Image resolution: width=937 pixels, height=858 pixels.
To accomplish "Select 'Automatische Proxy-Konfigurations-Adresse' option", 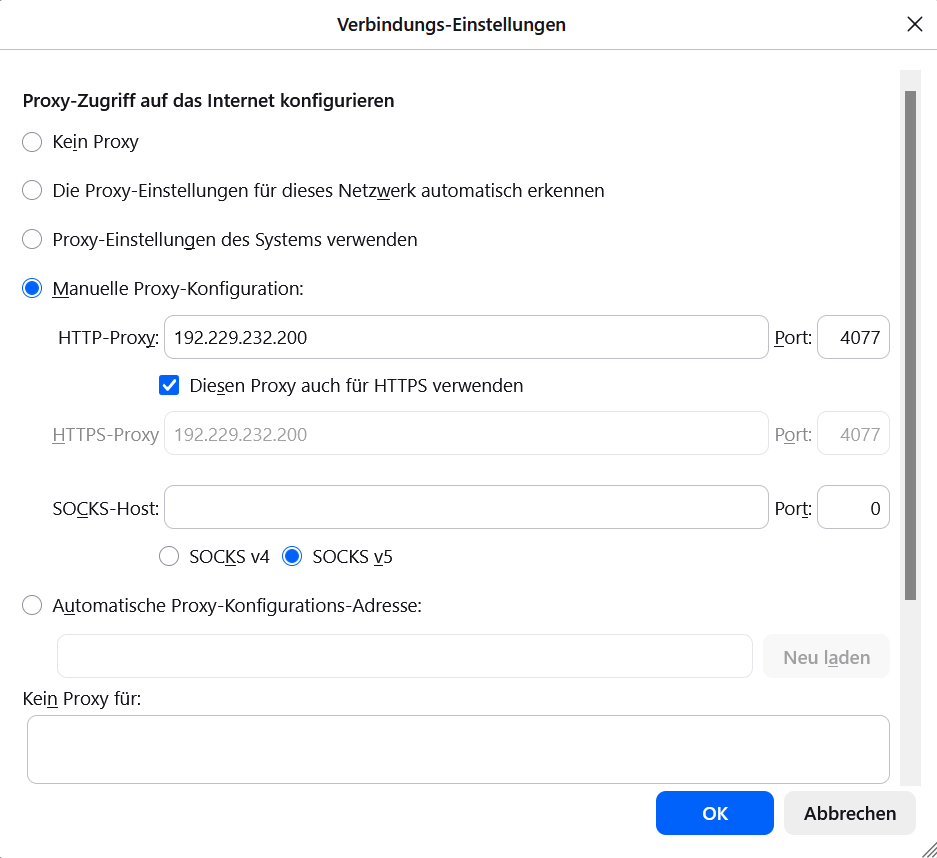I will click(x=33, y=605).
